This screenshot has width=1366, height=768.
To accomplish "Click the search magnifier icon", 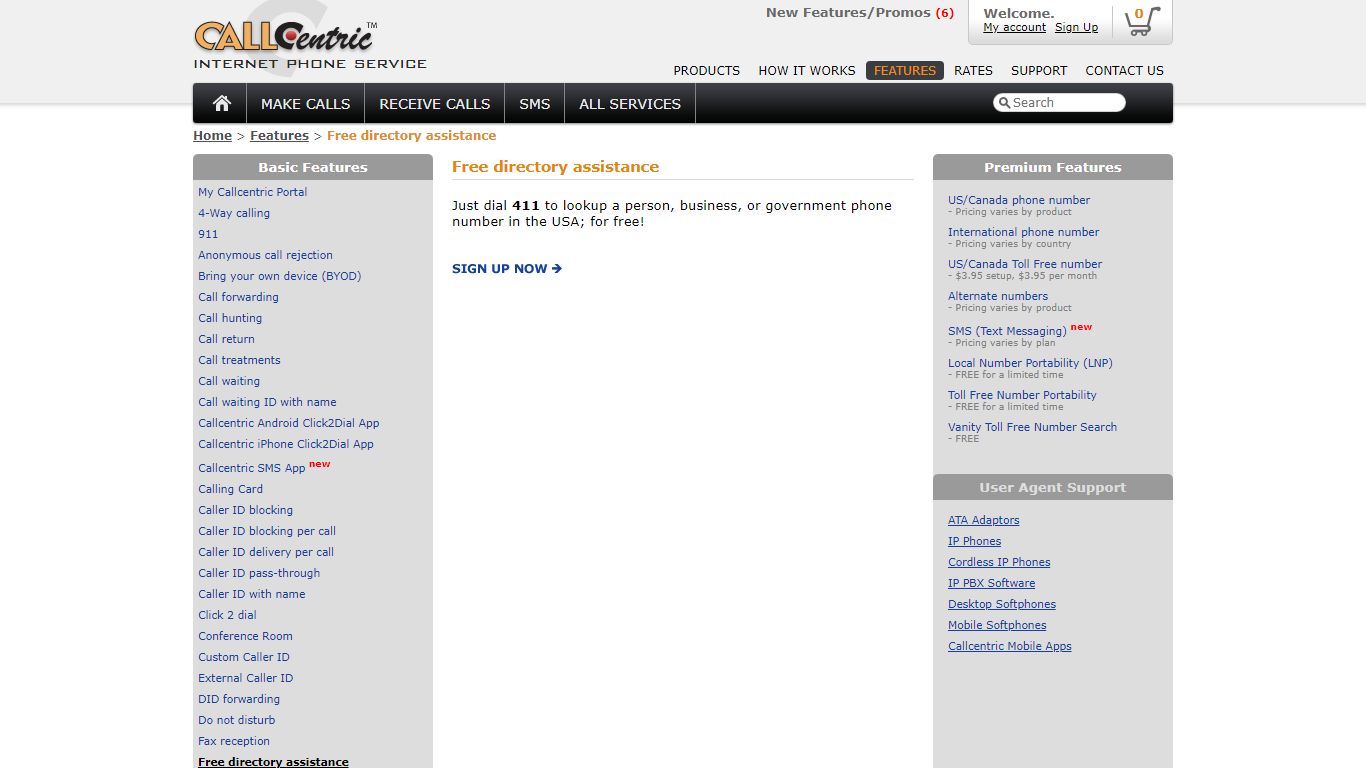I will tap(1004, 103).
